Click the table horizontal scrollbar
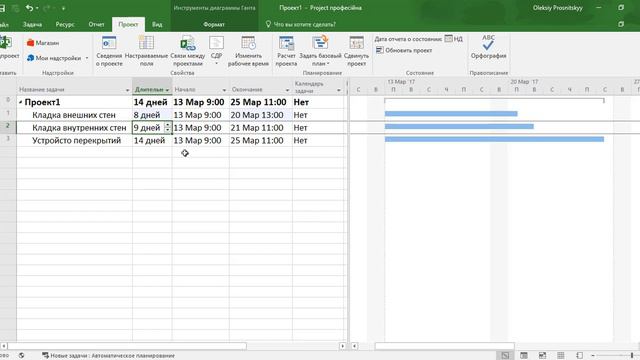This screenshot has height=360, width=640. (x=127, y=346)
